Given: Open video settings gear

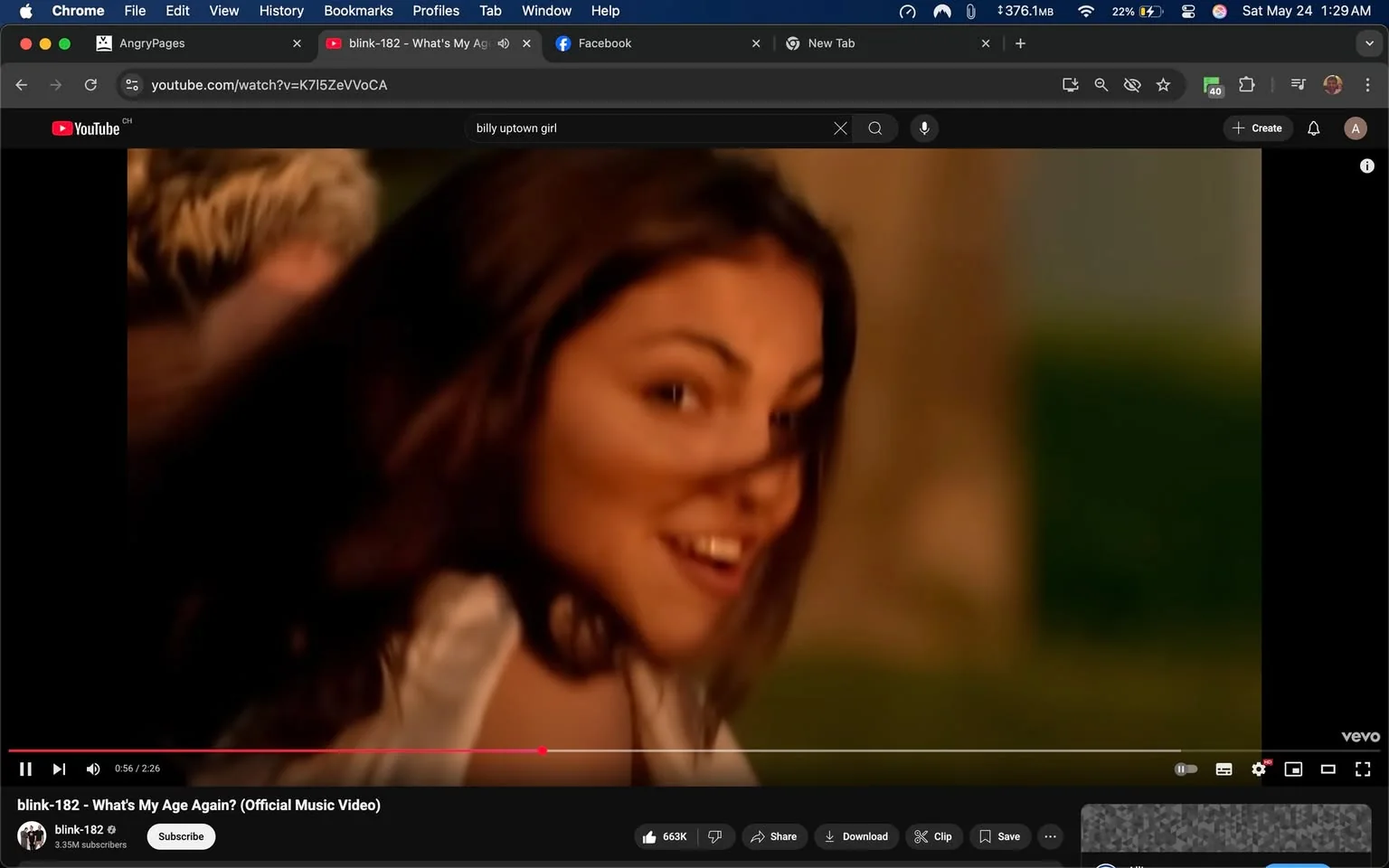Looking at the screenshot, I should coord(1259,769).
